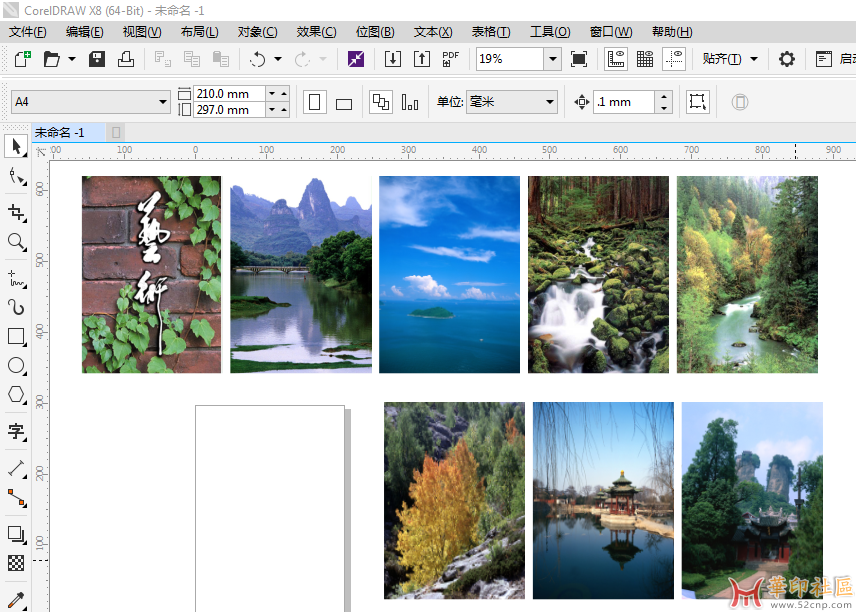
Task: Open the Options gear icon
Action: tap(786, 58)
